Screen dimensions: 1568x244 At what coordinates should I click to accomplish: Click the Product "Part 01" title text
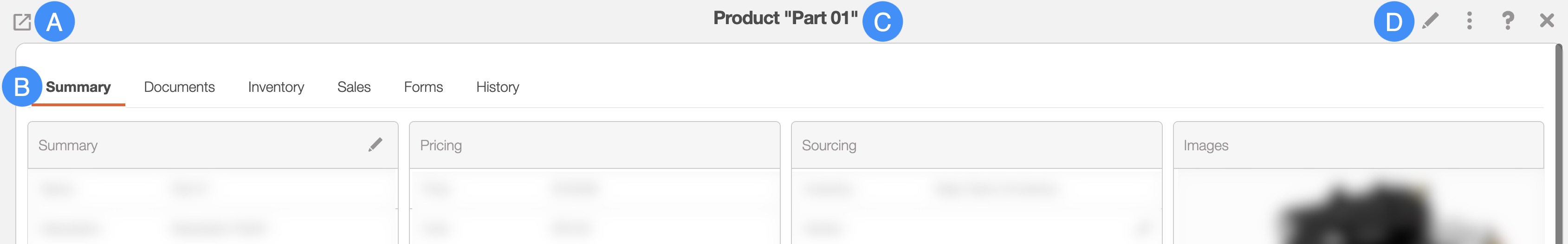[784, 18]
